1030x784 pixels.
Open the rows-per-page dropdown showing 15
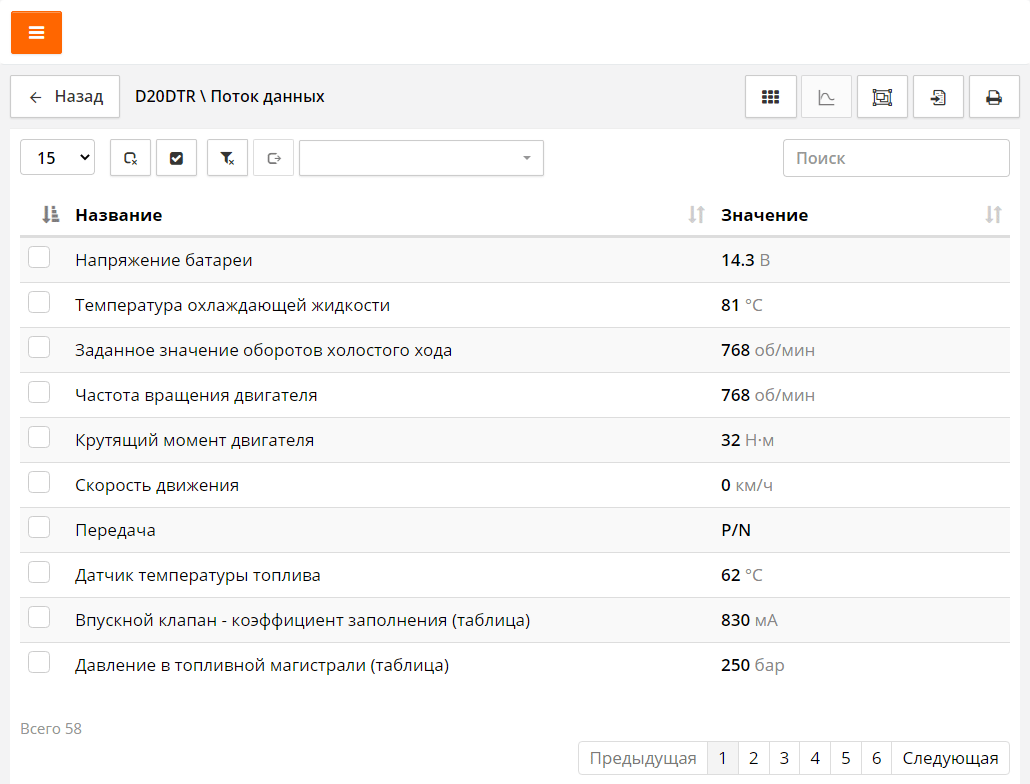point(58,158)
